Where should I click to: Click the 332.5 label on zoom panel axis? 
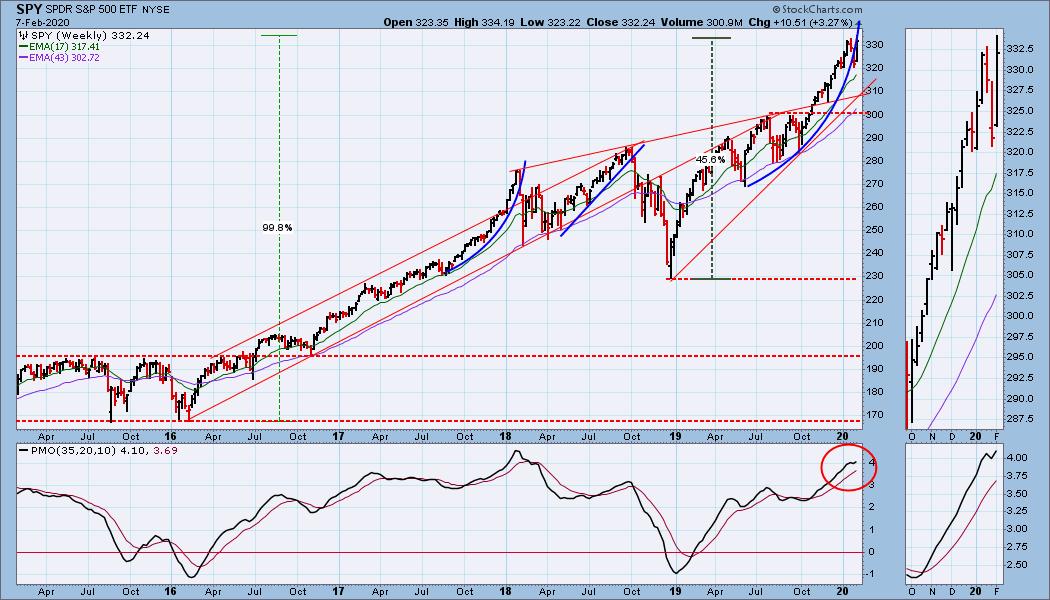1019,49
